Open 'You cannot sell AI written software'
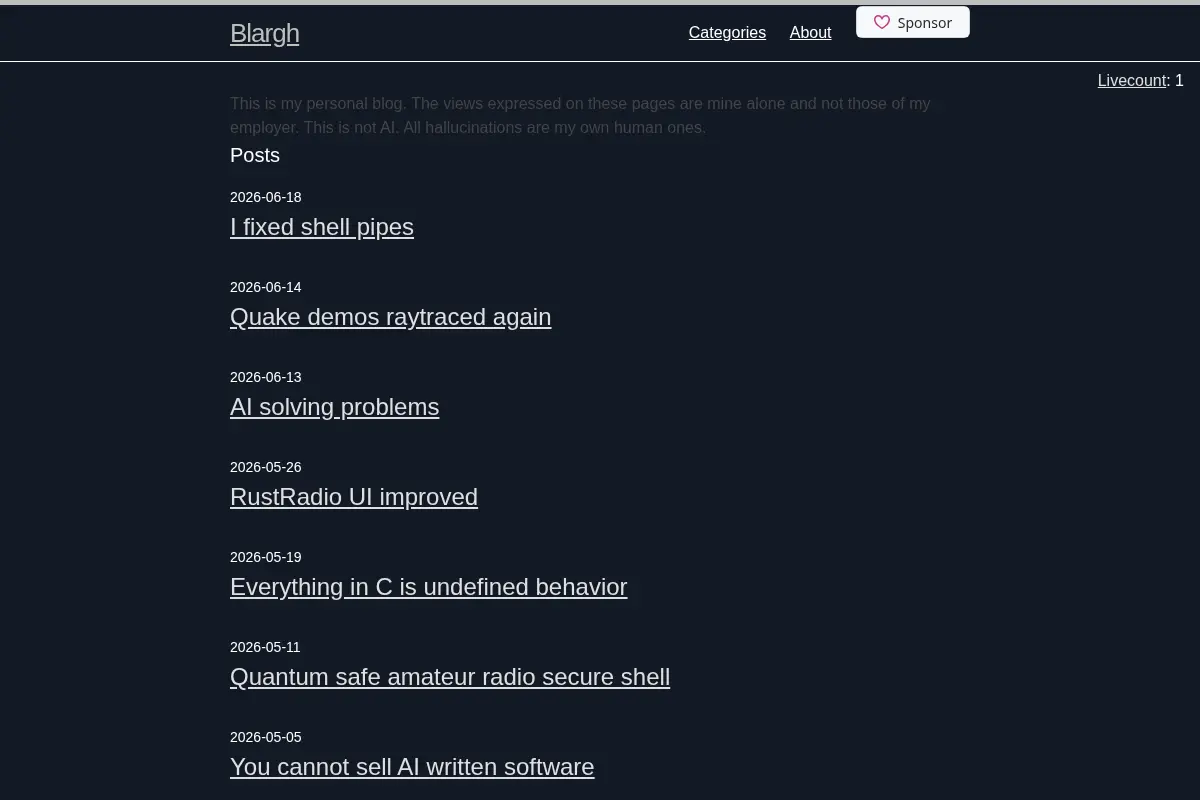The width and height of the screenshot is (1200, 800). coord(412,767)
